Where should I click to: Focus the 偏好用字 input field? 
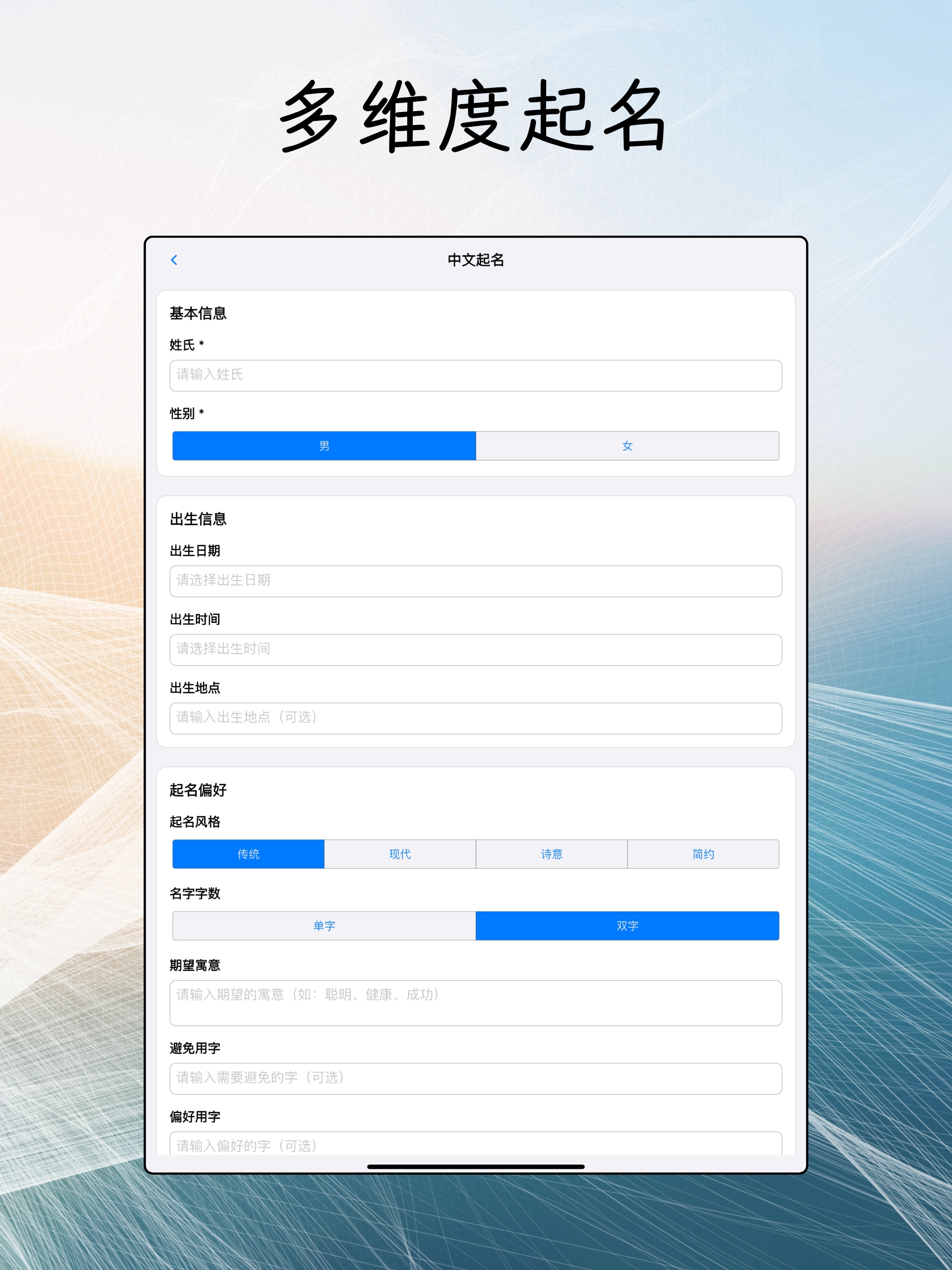point(476,1144)
